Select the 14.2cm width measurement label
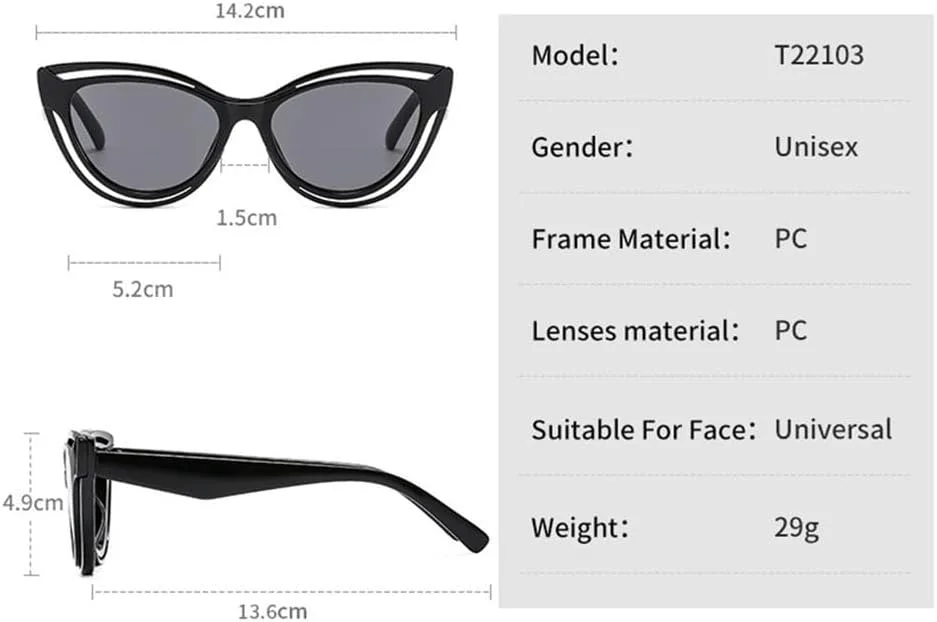 250,11
